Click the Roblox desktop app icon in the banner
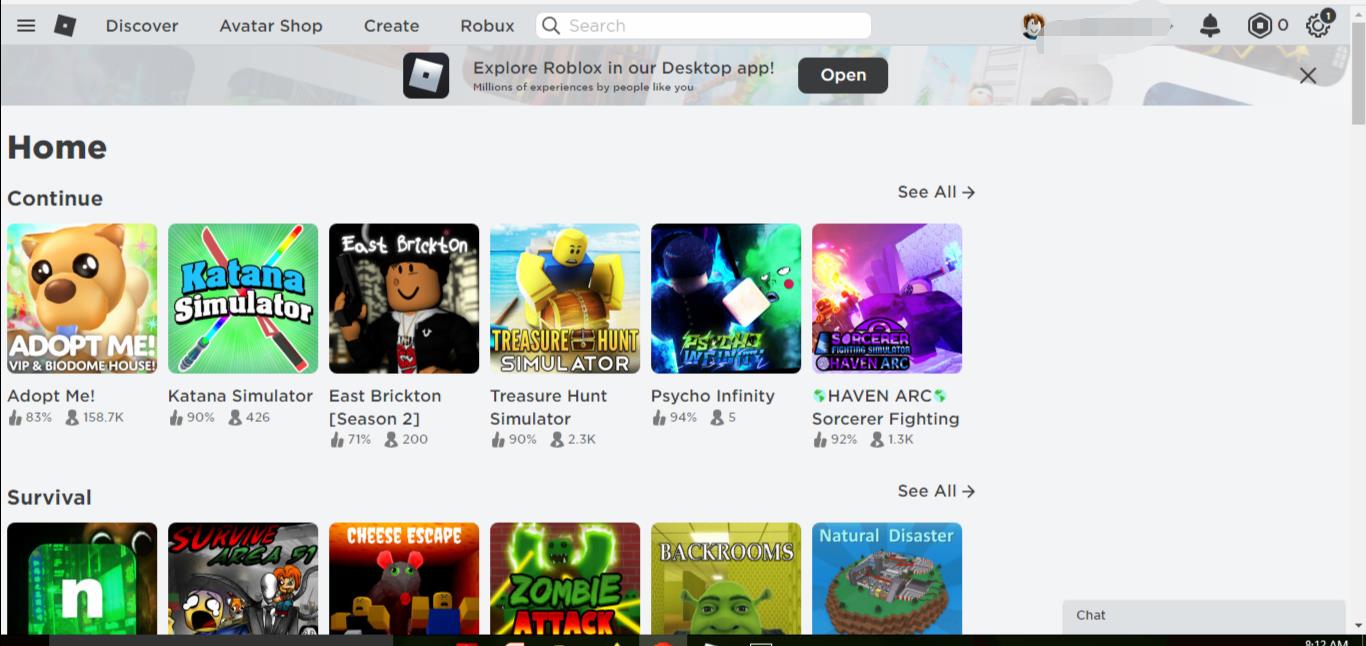Viewport: 1366px width, 646px height. (426, 76)
